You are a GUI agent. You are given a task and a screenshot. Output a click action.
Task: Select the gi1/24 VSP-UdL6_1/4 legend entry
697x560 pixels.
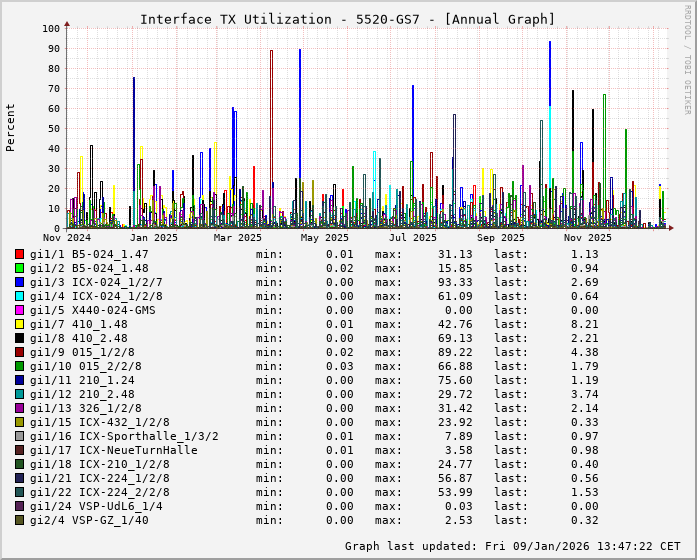pyautogui.click(x=96, y=506)
